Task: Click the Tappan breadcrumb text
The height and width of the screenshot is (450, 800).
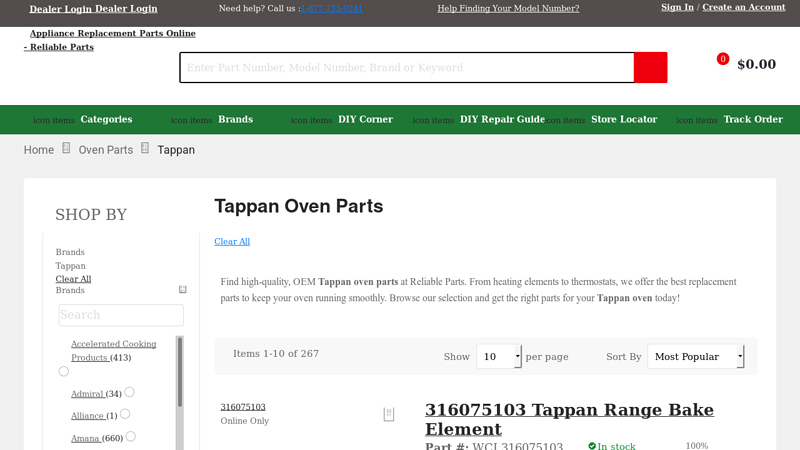Action: (176, 150)
